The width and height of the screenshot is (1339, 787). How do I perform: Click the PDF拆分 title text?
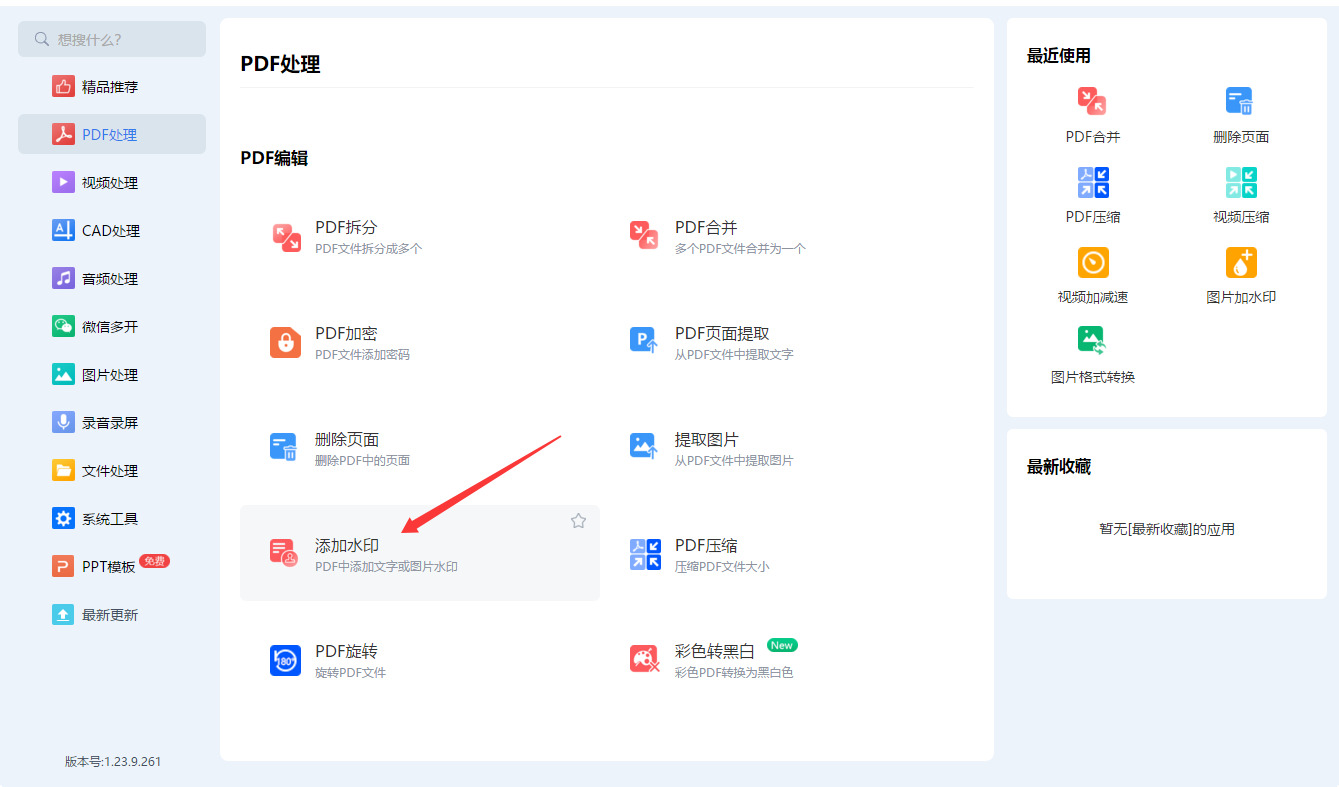[346, 228]
